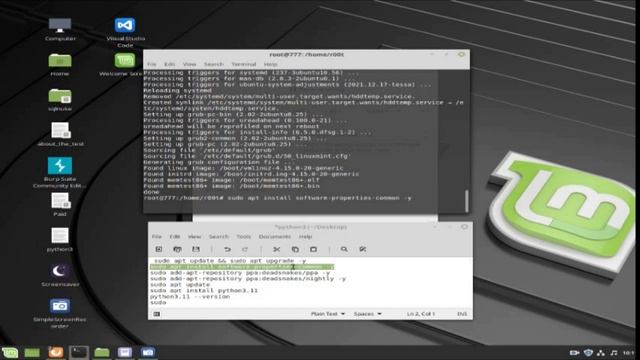Viewport: 640px width, 360px height.
Task: Click Visual Studio Code desktop icon
Action: click(x=125, y=32)
